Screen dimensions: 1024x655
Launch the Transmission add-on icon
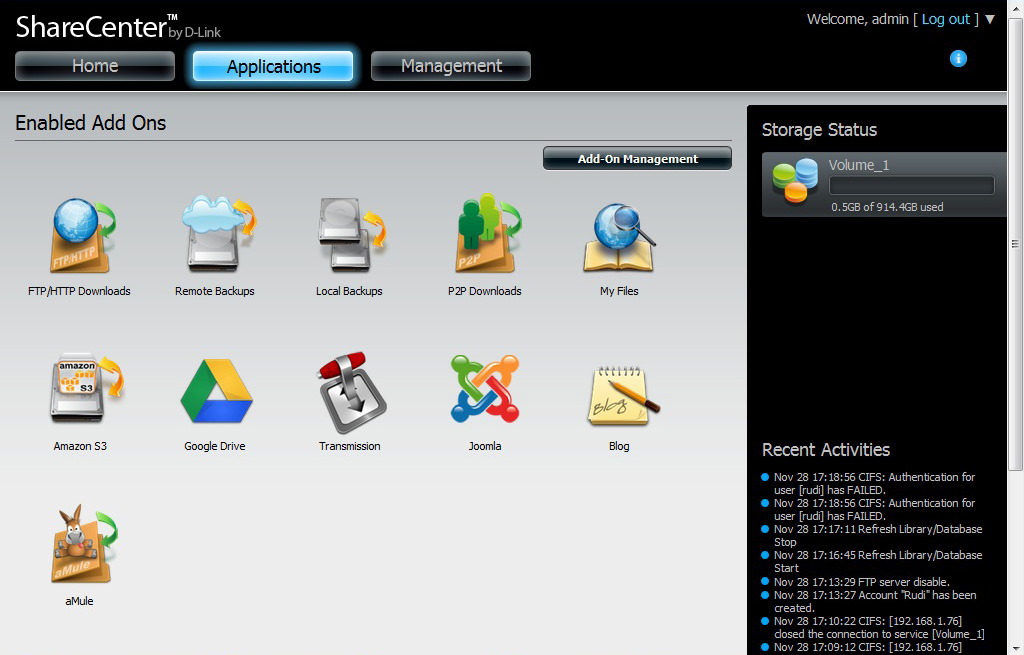click(351, 392)
